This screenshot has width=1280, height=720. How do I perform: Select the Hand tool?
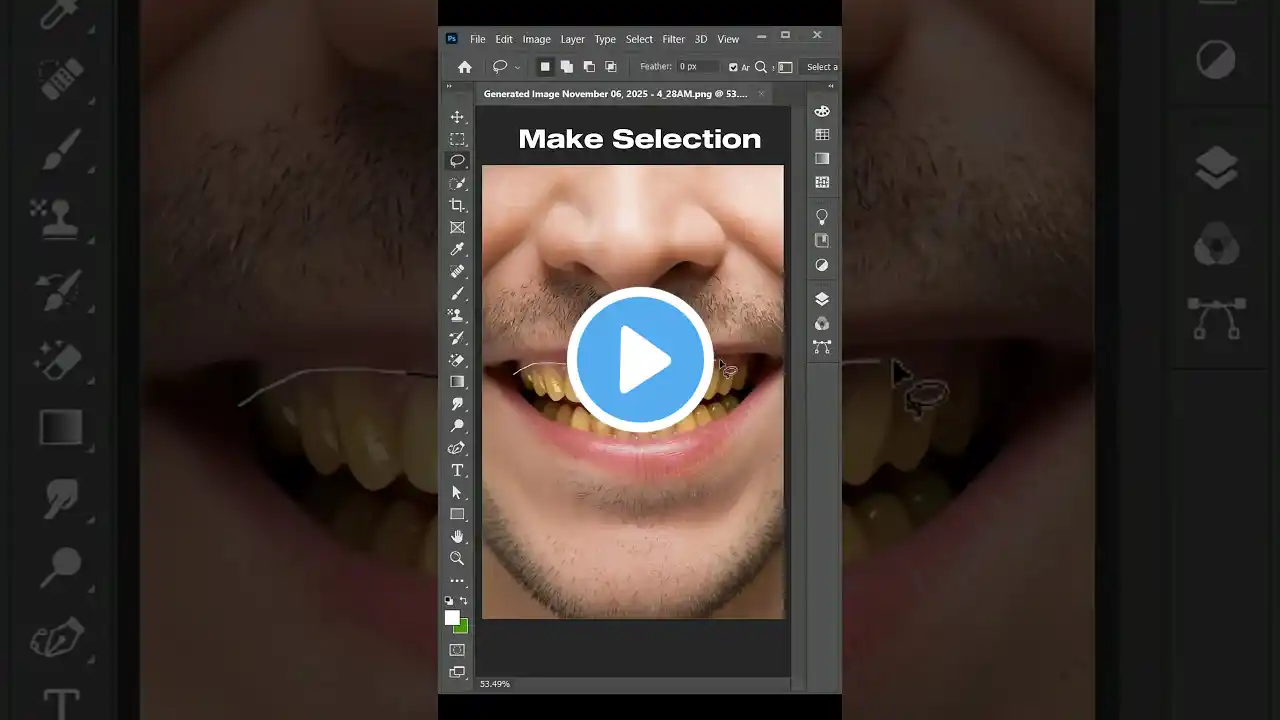click(x=457, y=536)
